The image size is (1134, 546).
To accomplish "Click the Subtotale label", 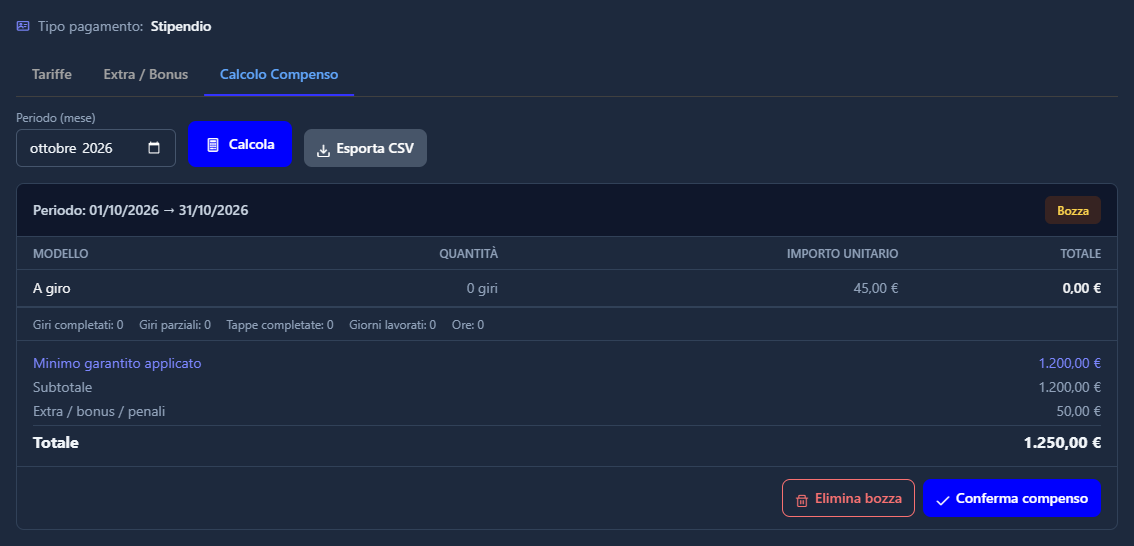I will point(62,387).
